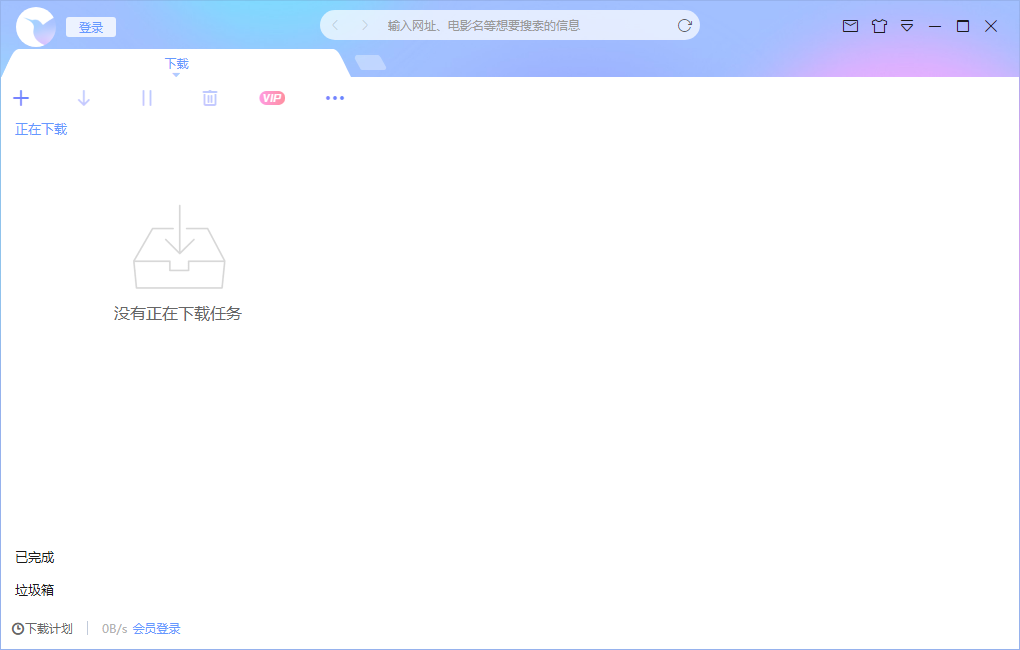Click the plus icon to add download task
The image size is (1020, 650).
(21, 98)
